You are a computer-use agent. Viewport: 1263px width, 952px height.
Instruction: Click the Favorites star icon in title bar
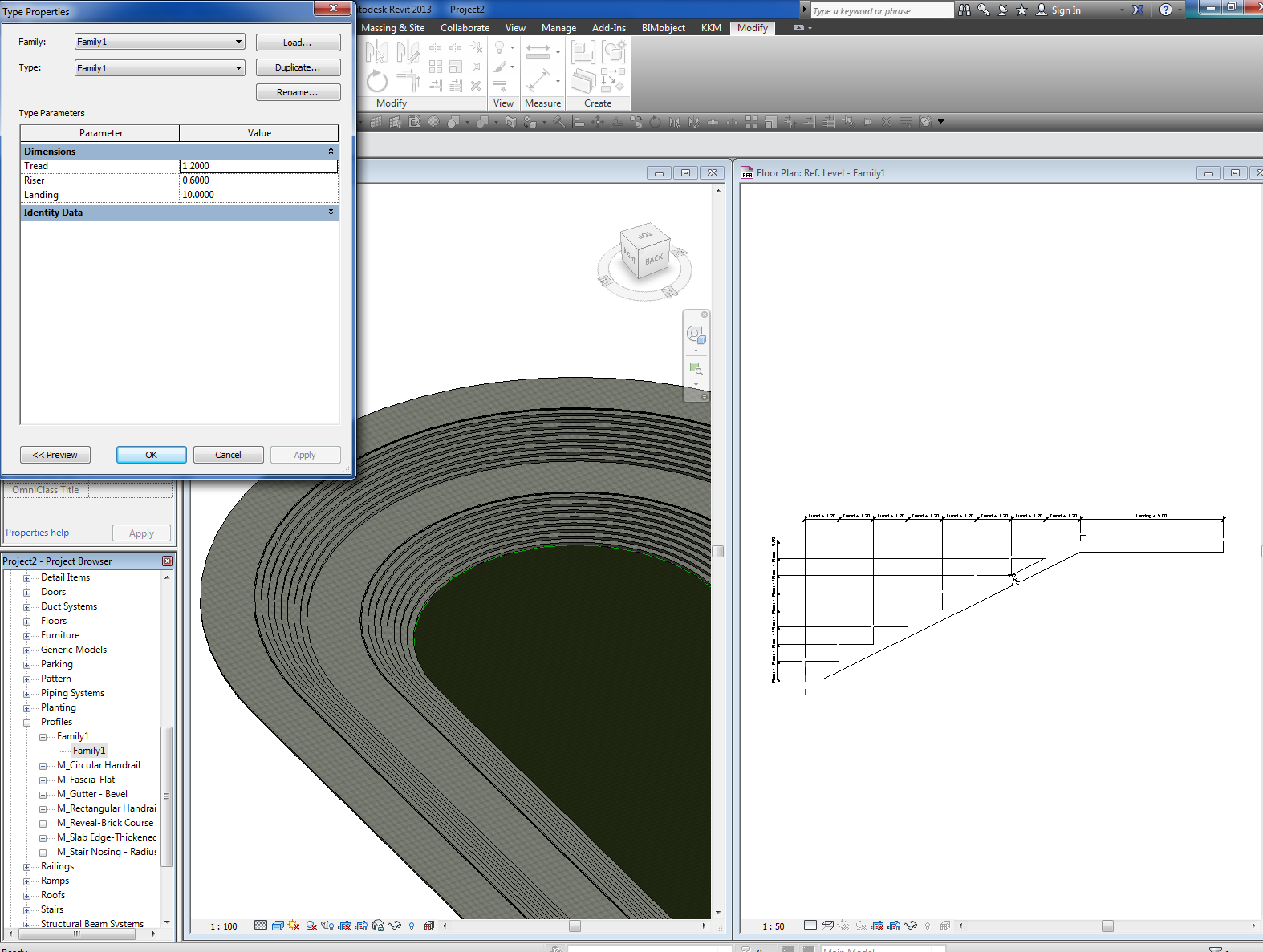[x=1021, y=10]
